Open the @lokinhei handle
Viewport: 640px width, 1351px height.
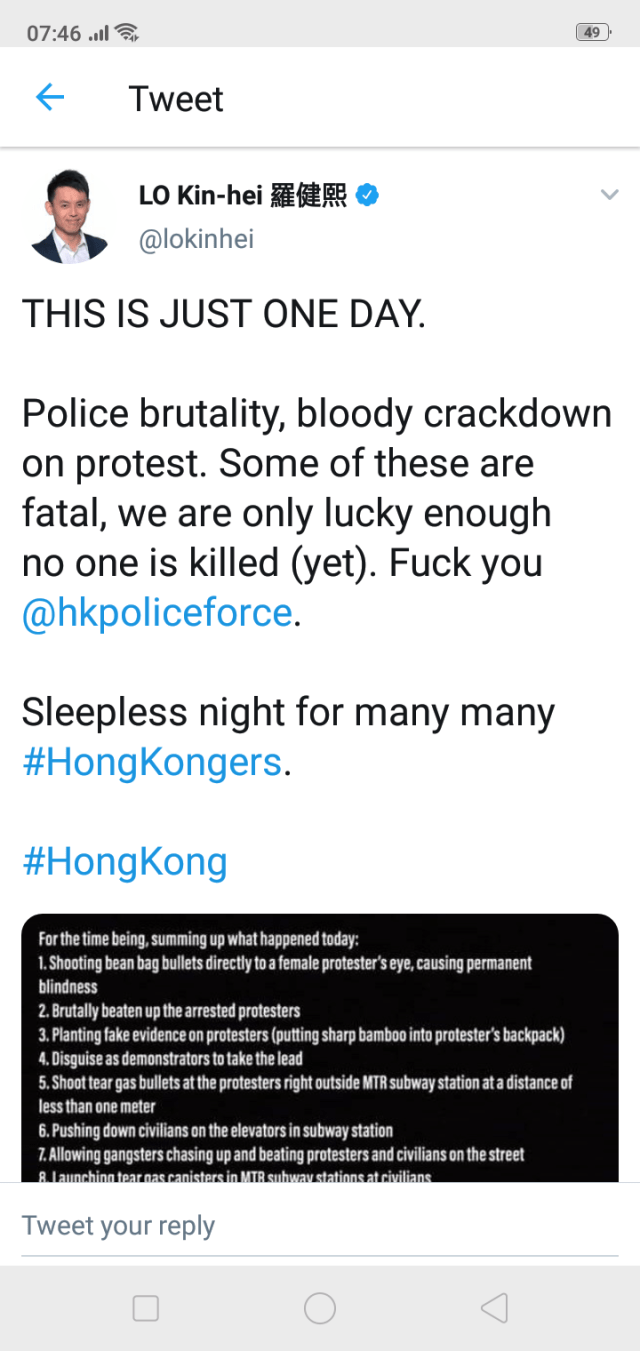[x=196, y=240]
